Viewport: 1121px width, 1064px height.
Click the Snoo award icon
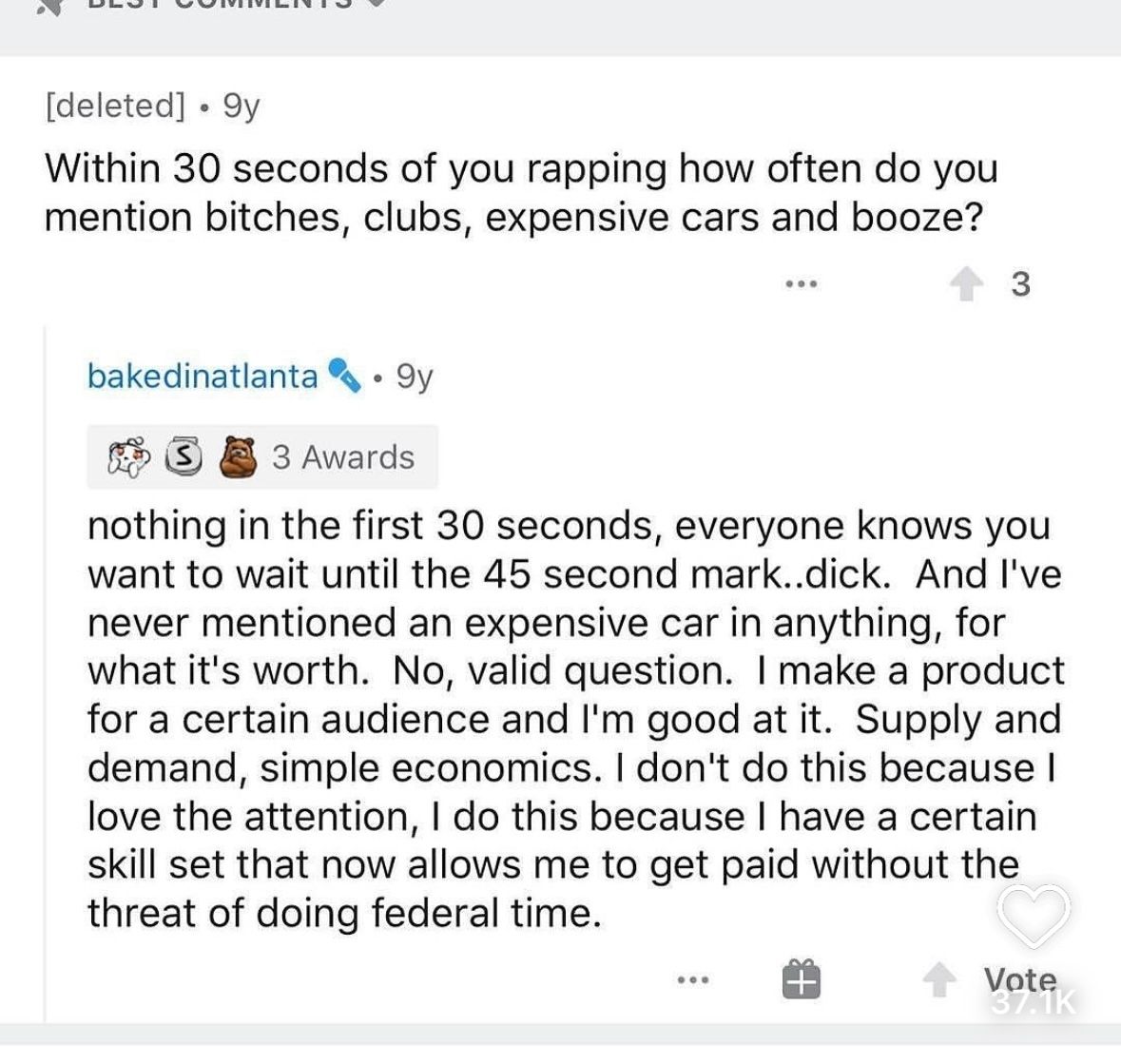129,457
